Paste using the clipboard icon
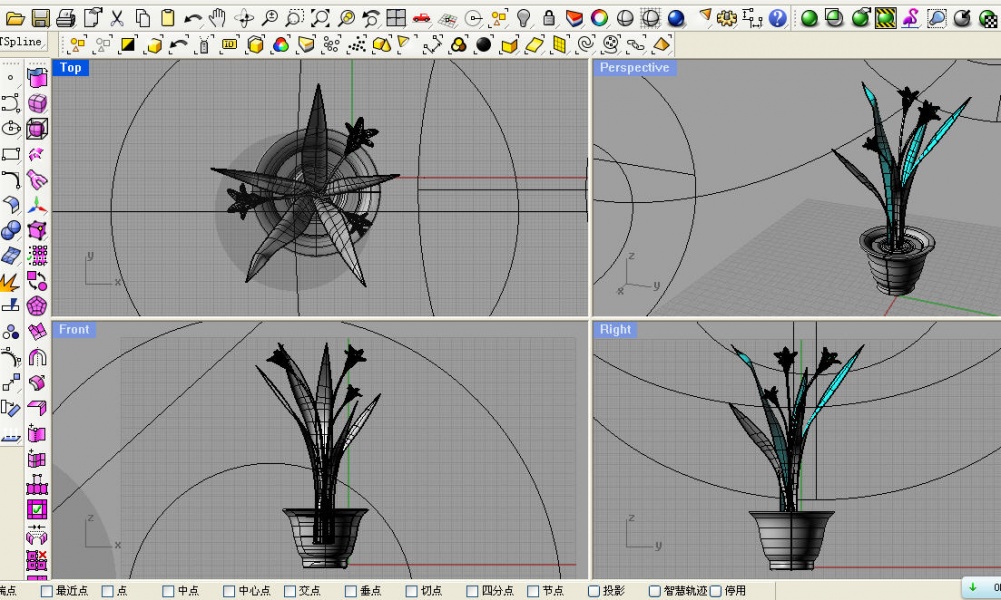 tap(168, 18)
